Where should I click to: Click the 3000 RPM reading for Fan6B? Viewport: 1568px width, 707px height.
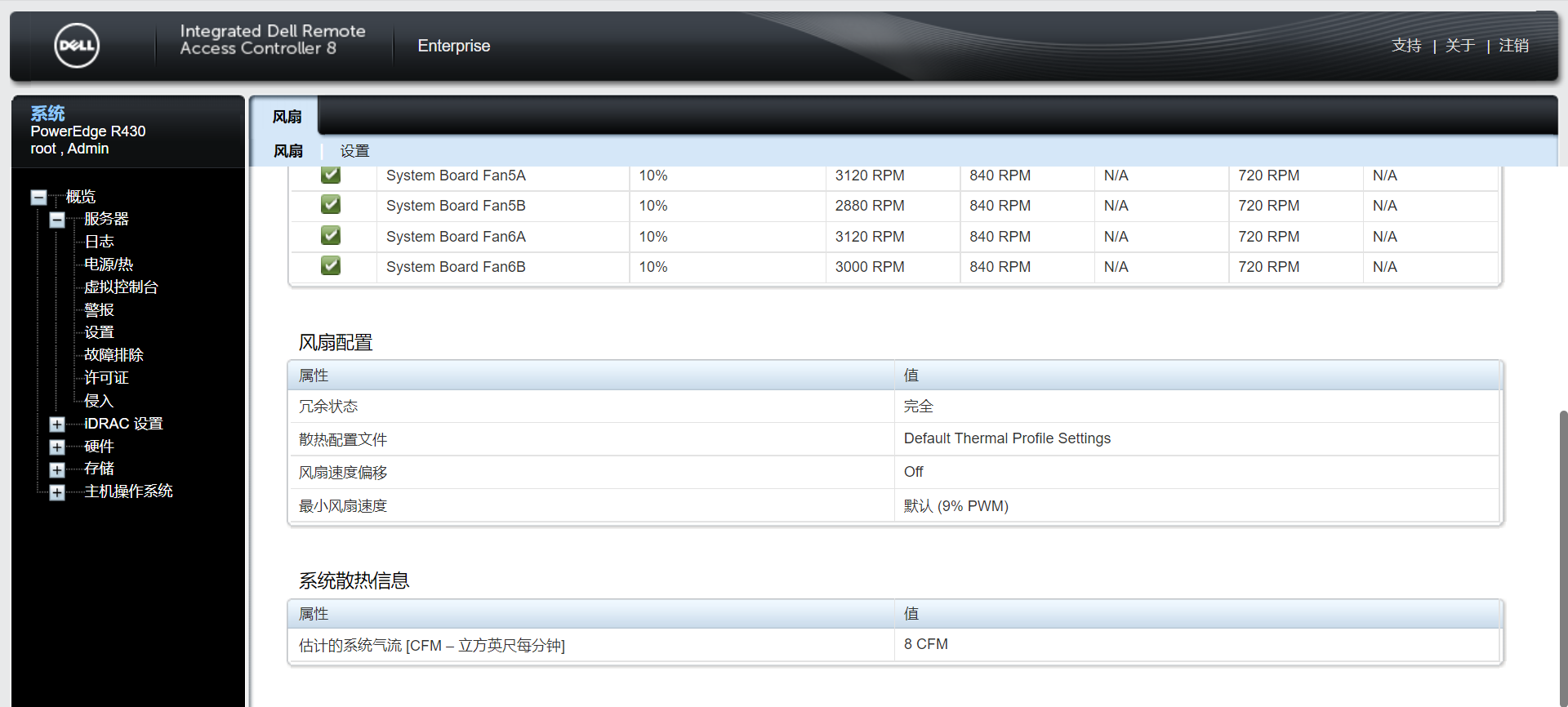point(870,267)
